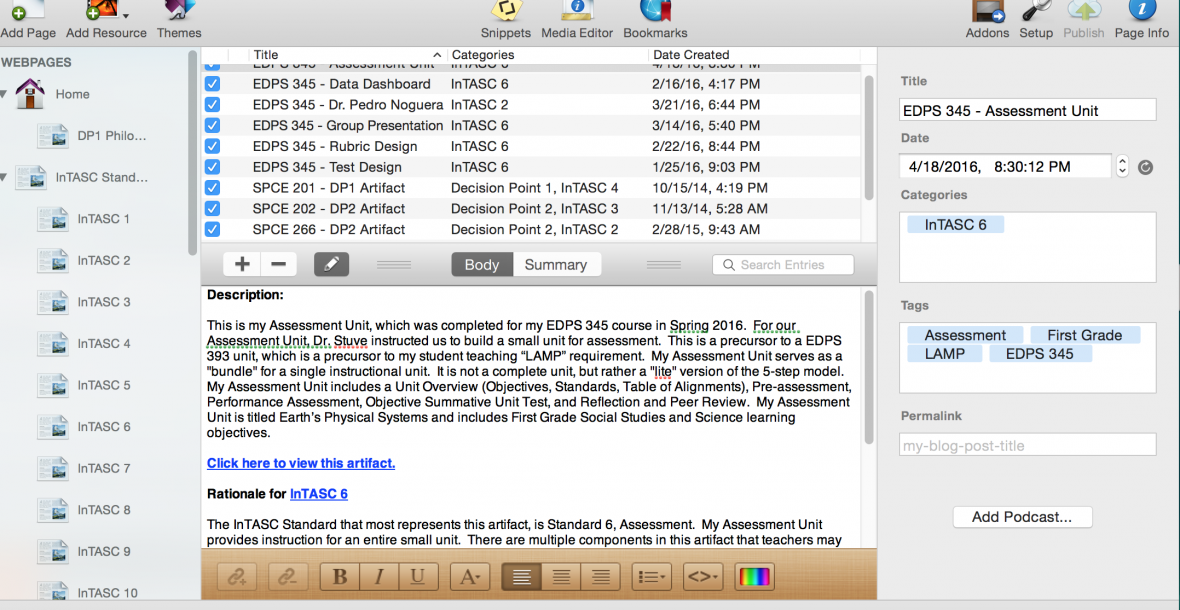Click the add link icon
Image resolution: width=1180 pixels, height=610 pixels.
[x=239, y=576]
